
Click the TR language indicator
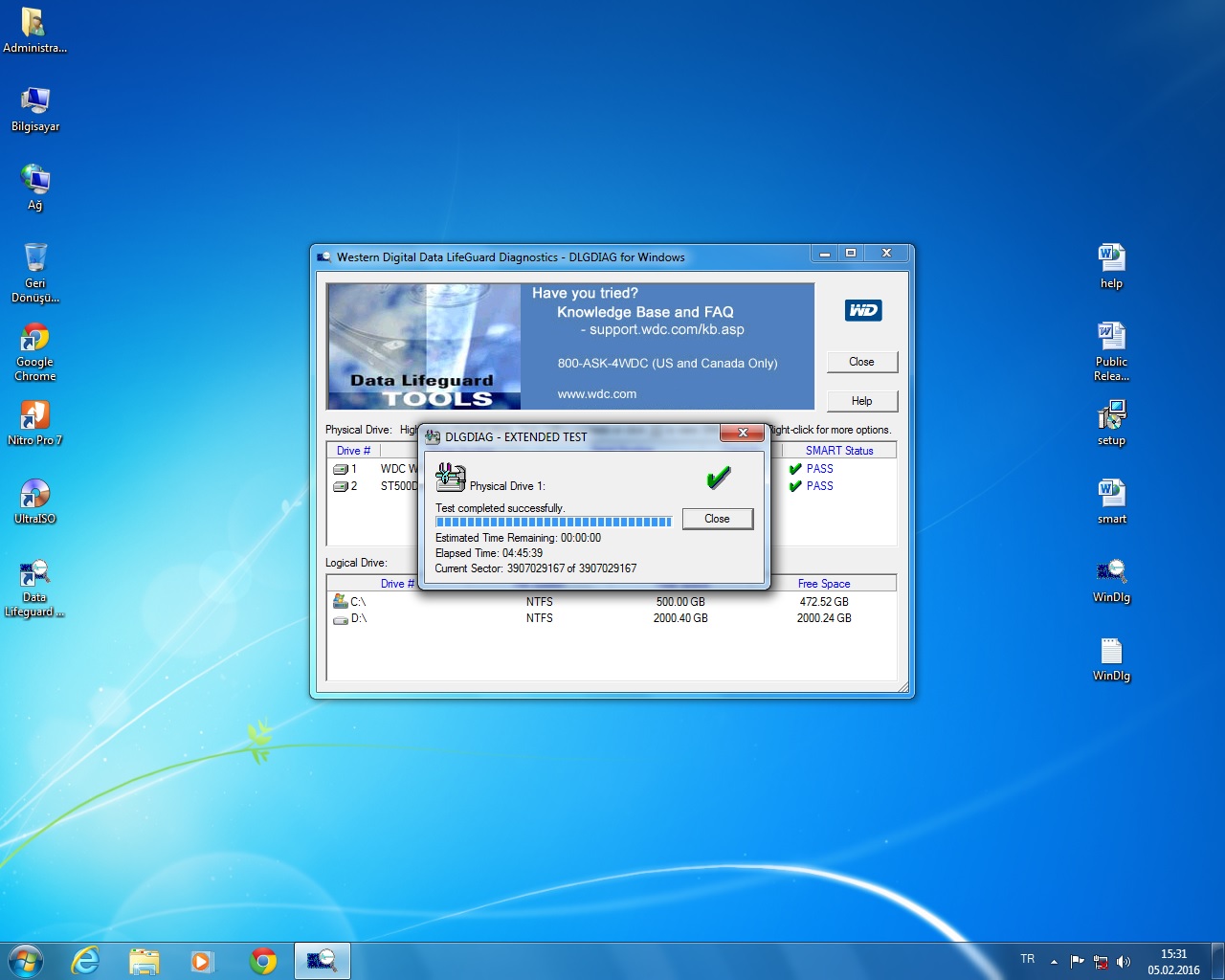pyautogui.click(x=1027, y=959)
